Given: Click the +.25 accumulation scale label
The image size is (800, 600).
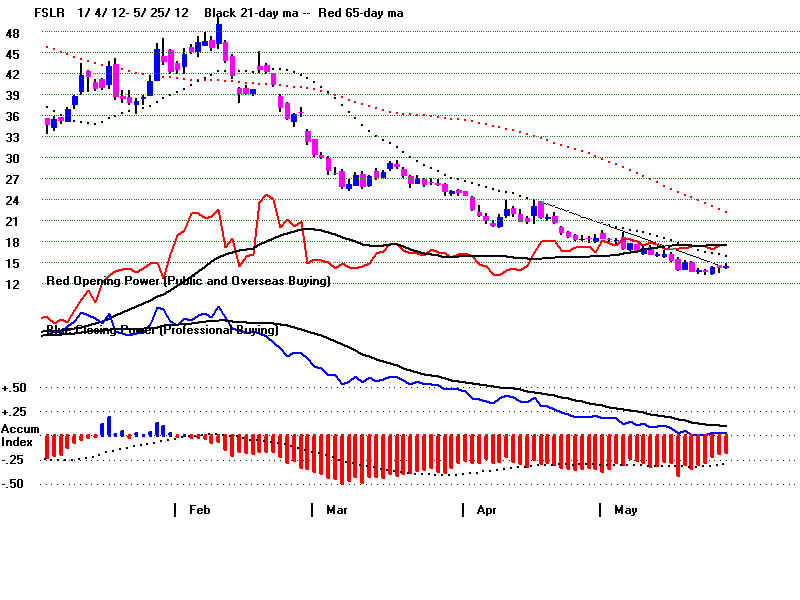Looking at the screenshot, I should pyautogui.click(x=14, y=412).
